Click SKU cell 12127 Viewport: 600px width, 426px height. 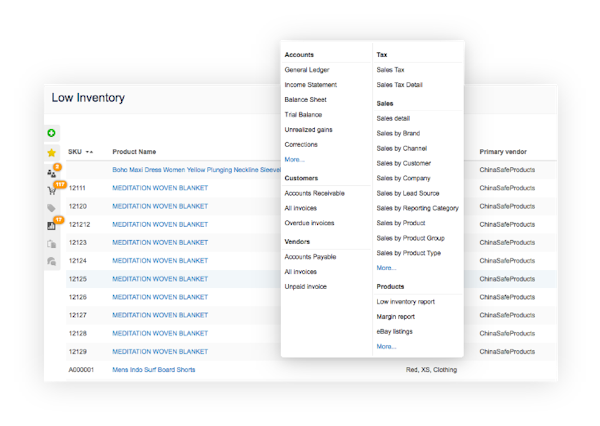[x=78, y=315]
